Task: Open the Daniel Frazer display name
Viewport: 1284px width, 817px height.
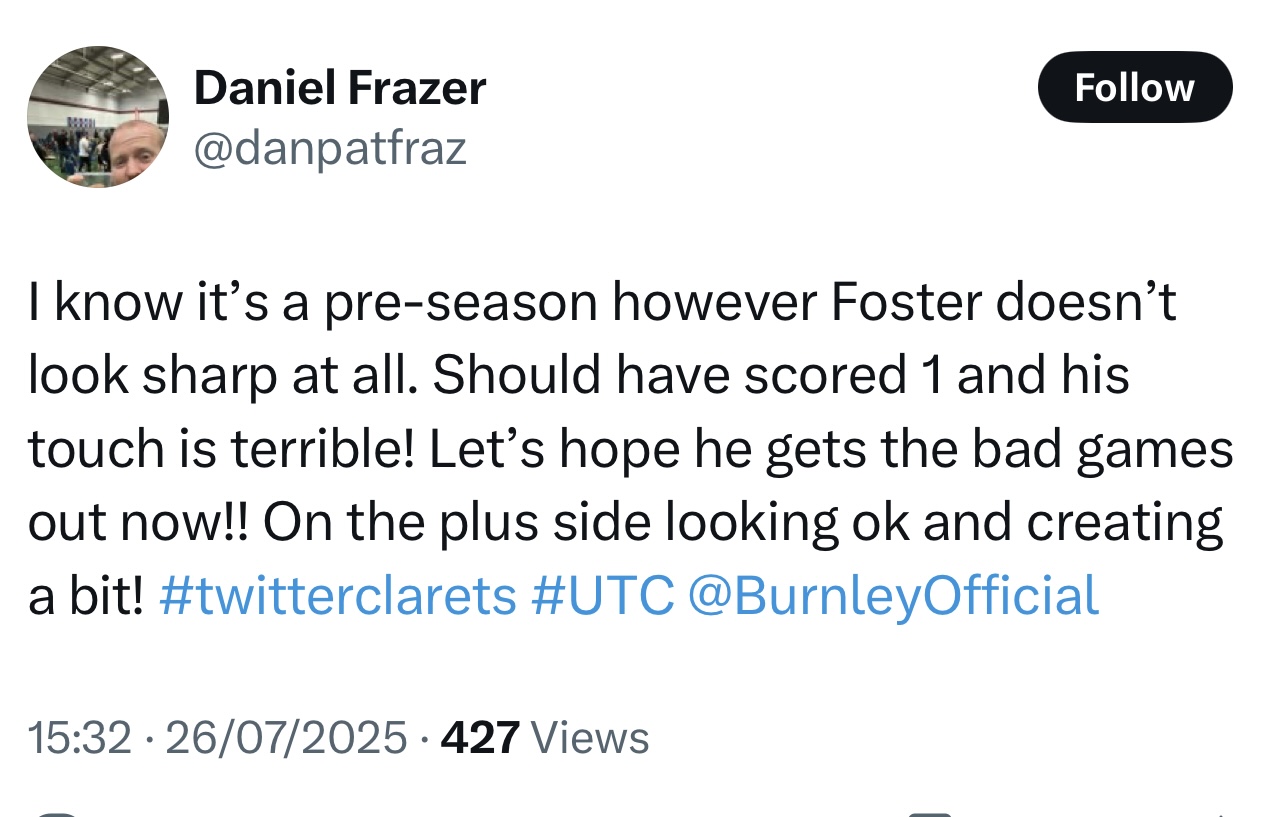Action: (340, 88)
